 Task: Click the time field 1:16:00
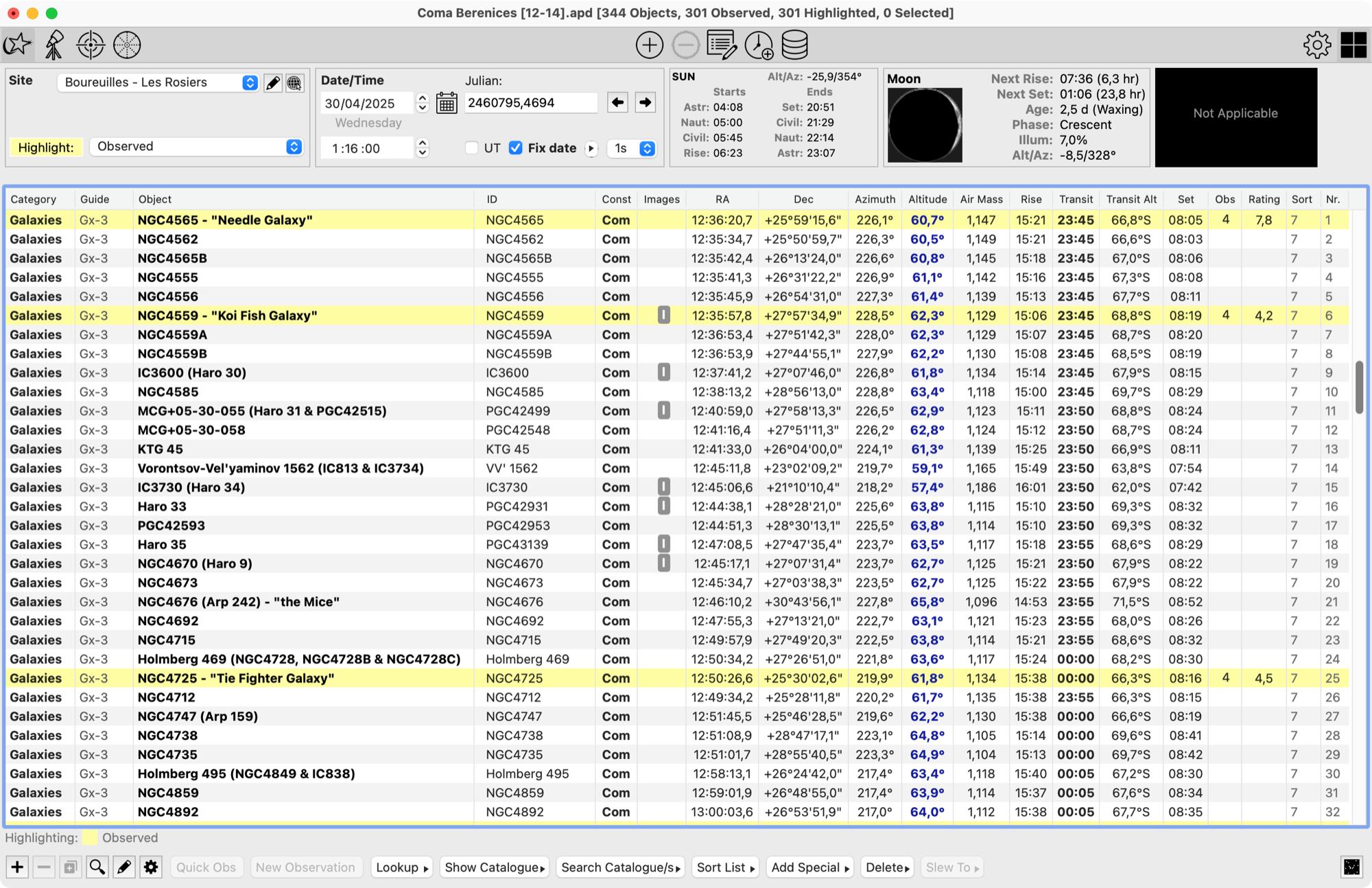(368, 148)
